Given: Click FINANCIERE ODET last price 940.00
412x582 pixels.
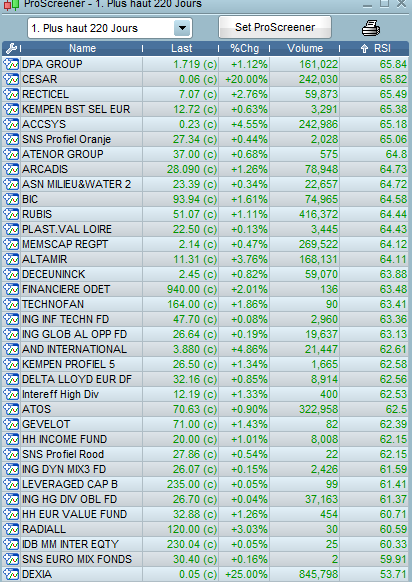Looking at the screenshot, I should [192, 290].
